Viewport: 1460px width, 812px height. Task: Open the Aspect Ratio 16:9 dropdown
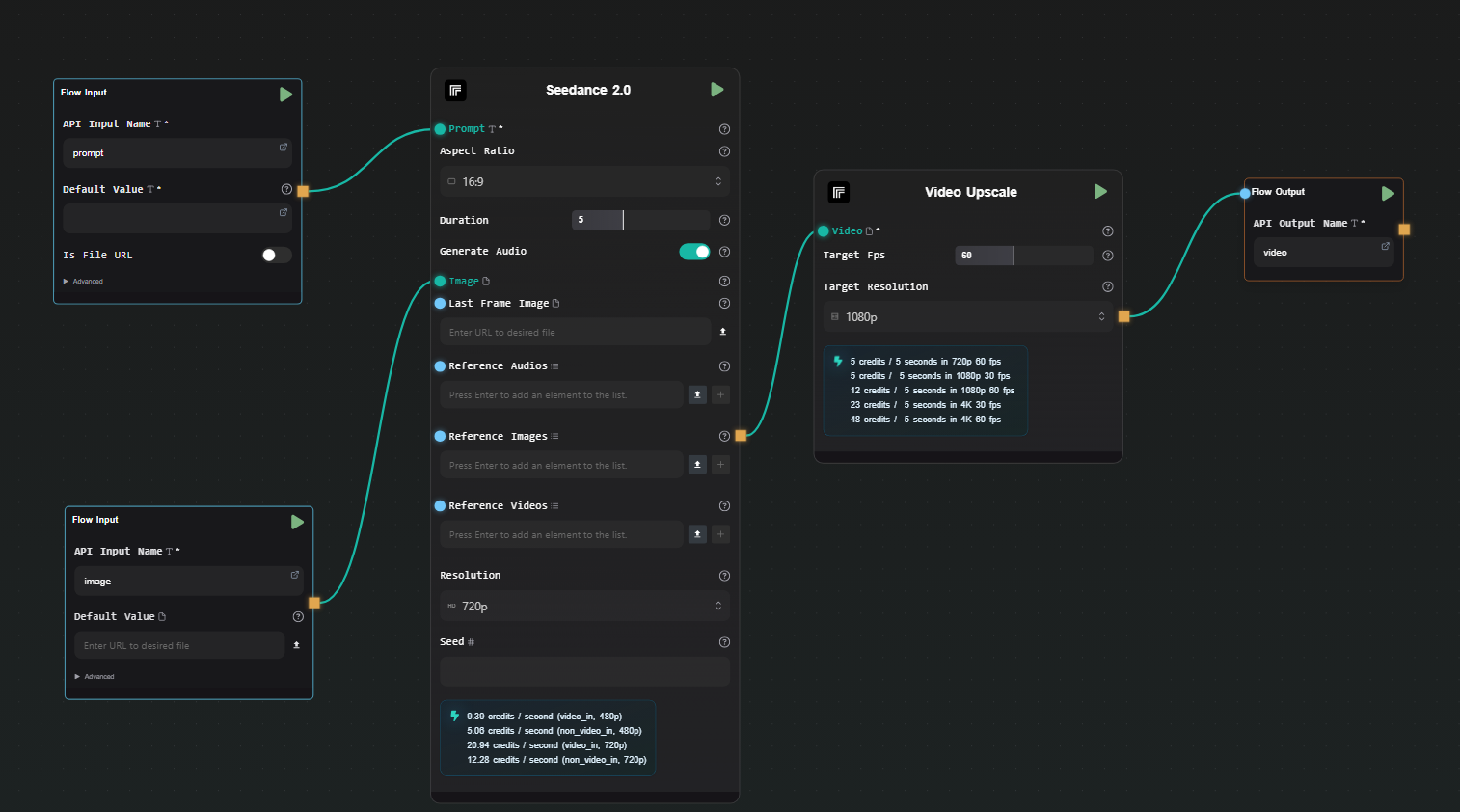coord(584,182)
